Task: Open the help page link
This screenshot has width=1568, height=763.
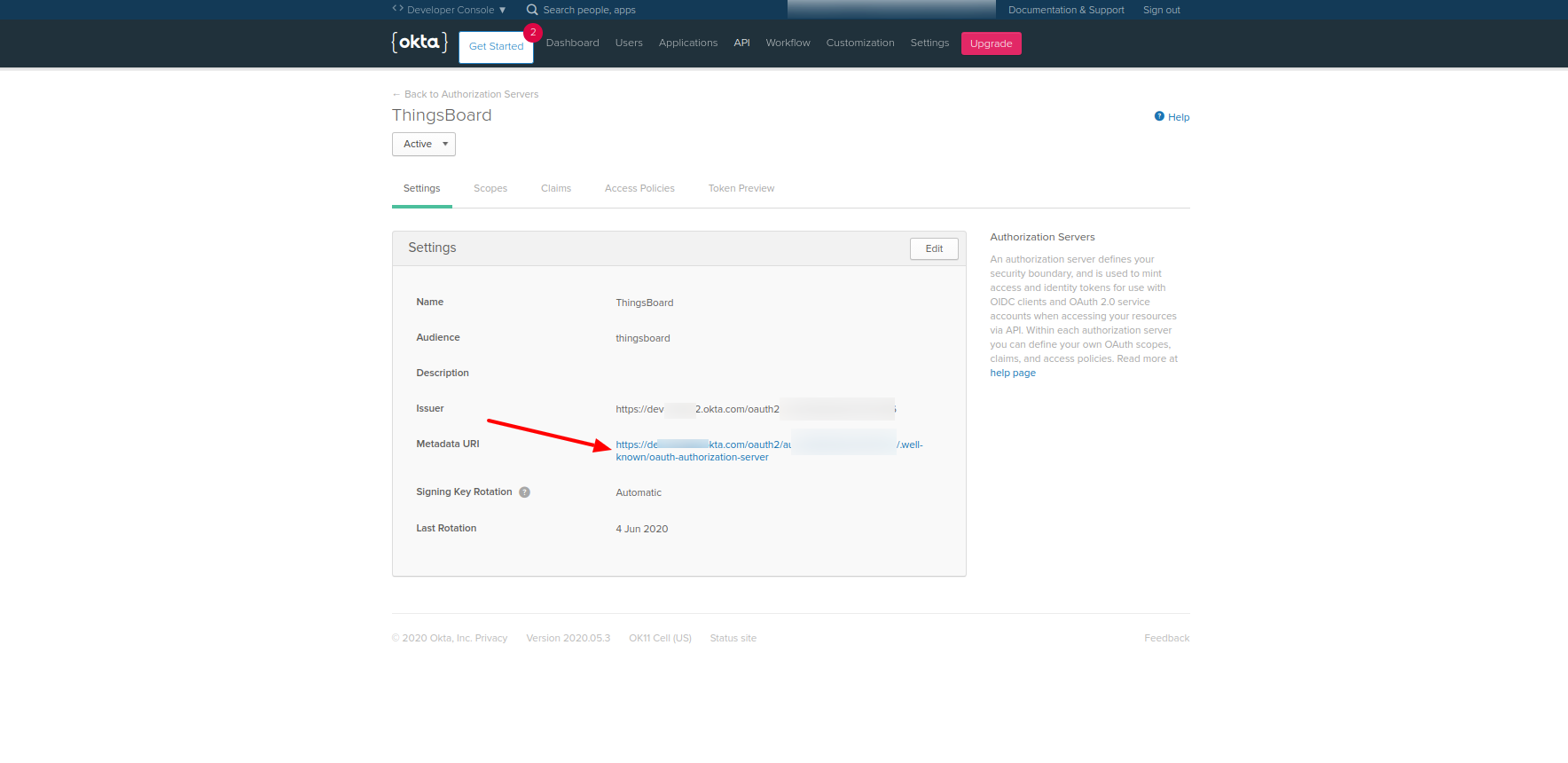Action: [x=1013, y=373]
